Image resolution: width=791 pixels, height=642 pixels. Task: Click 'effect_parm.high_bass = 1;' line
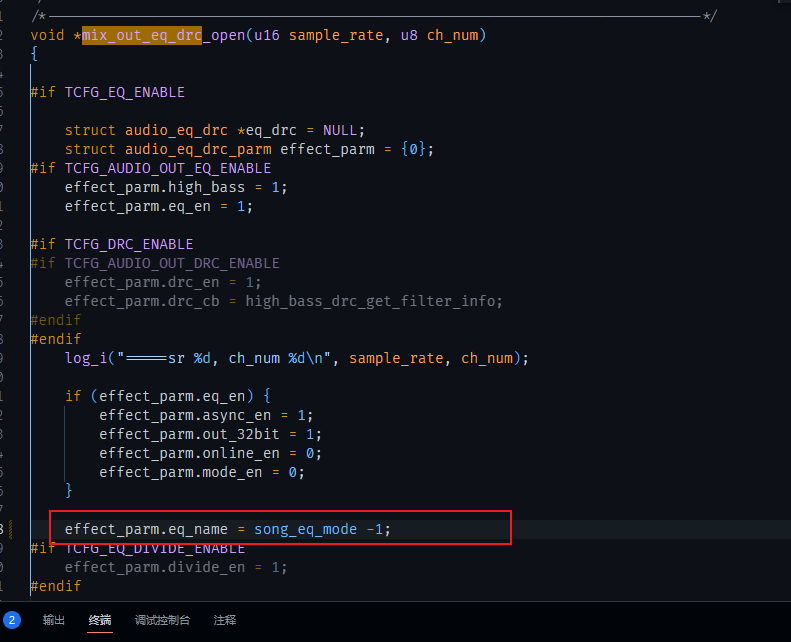pos(176,187)
